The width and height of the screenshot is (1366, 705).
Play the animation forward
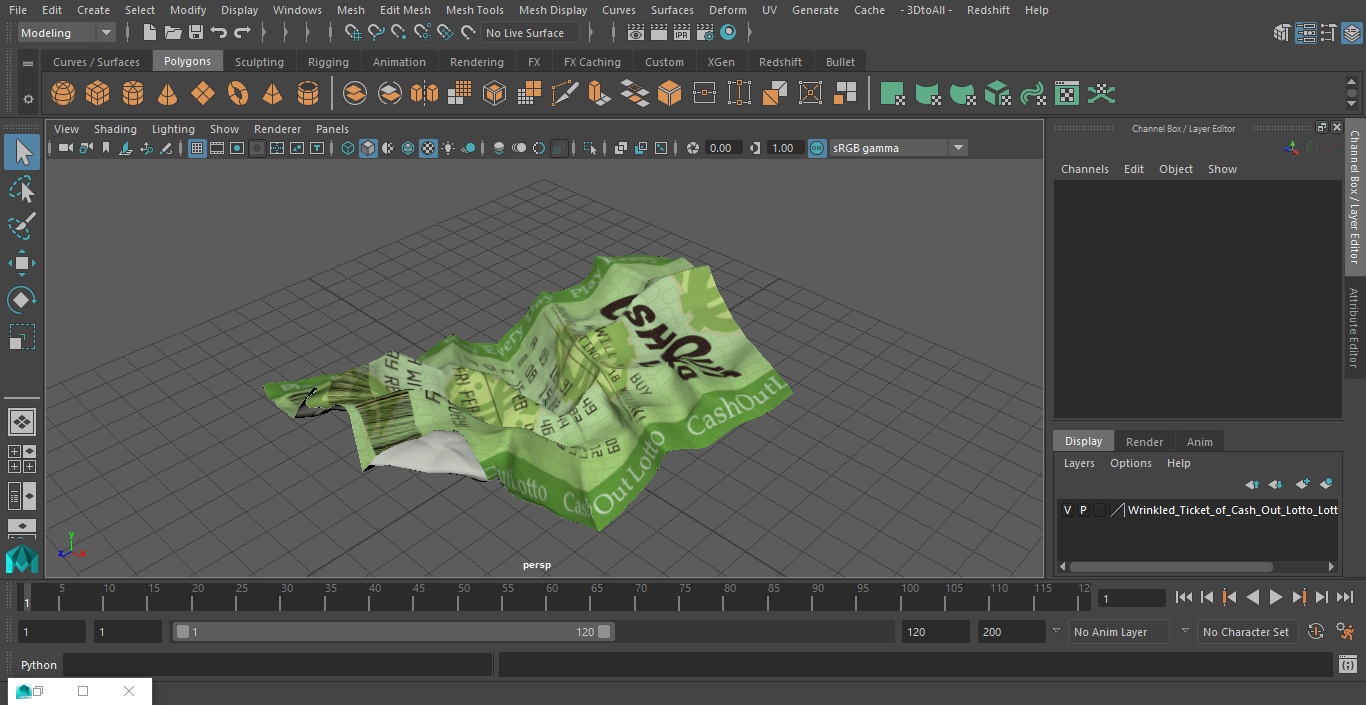coord(1276,597)
